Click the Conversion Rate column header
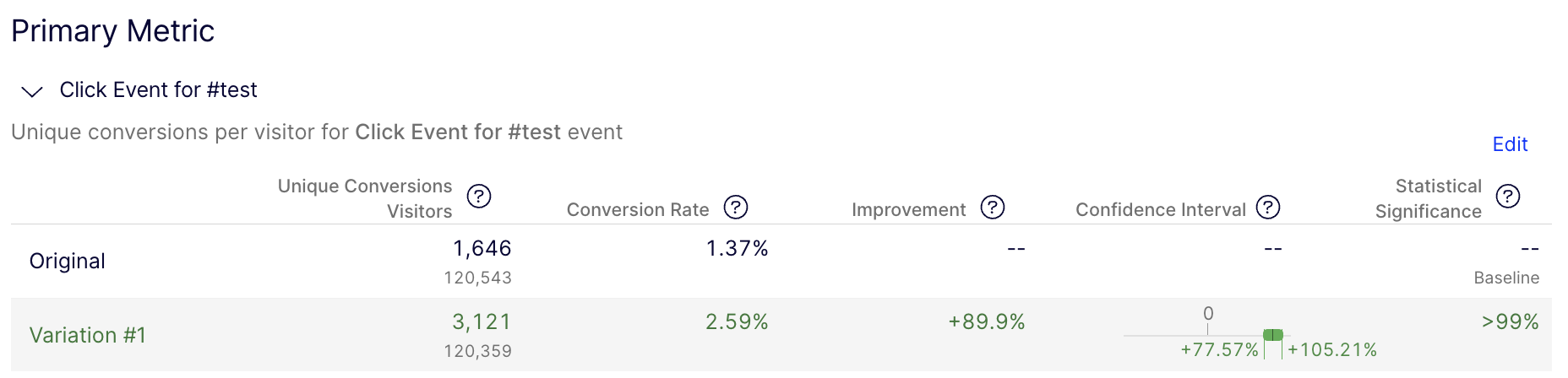The width and height of the screenshot is (1568, 378). pyautogui.click(x=638, y=209)
